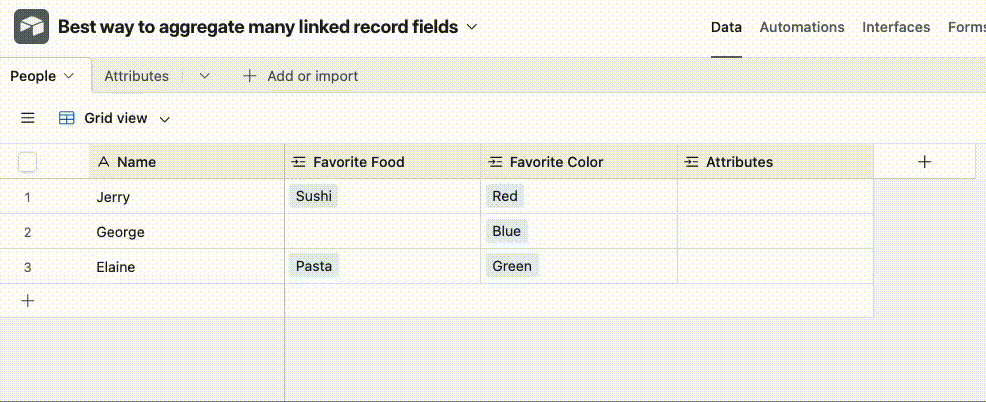Select the Green color record chip
This screenshot has width=986, height=402.
pyautogui.click(x=512, y=266)
